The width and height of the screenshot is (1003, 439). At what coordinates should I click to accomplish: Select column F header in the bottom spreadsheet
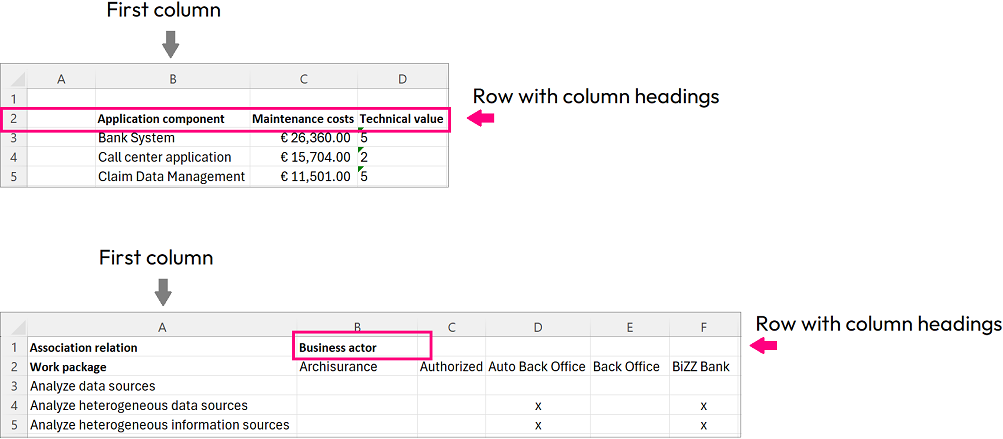click(703, 327)
